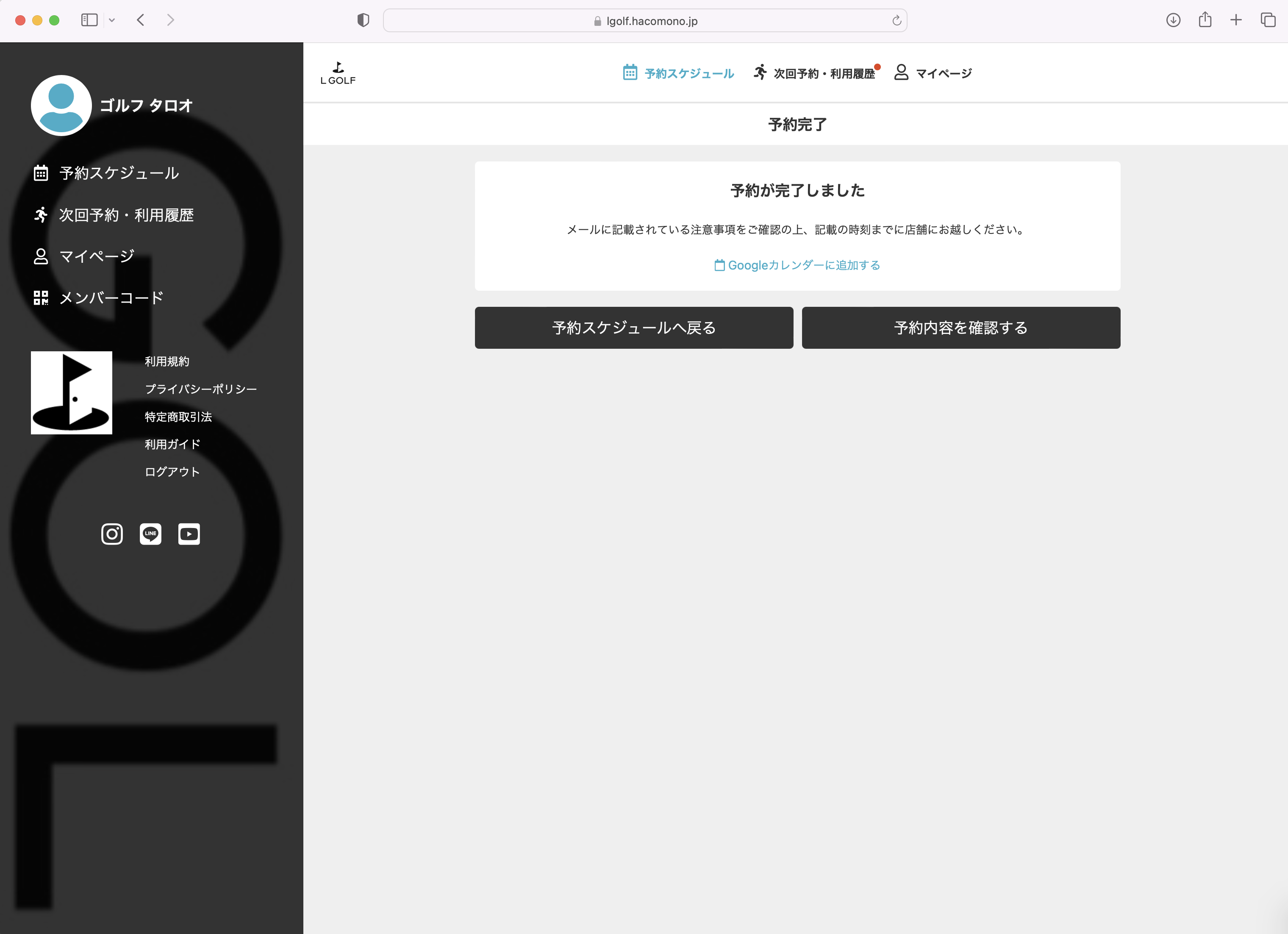The image size is (1288, 934).
Task: Toggle the Safari sidebar button
Action: [x=89, y=20]
